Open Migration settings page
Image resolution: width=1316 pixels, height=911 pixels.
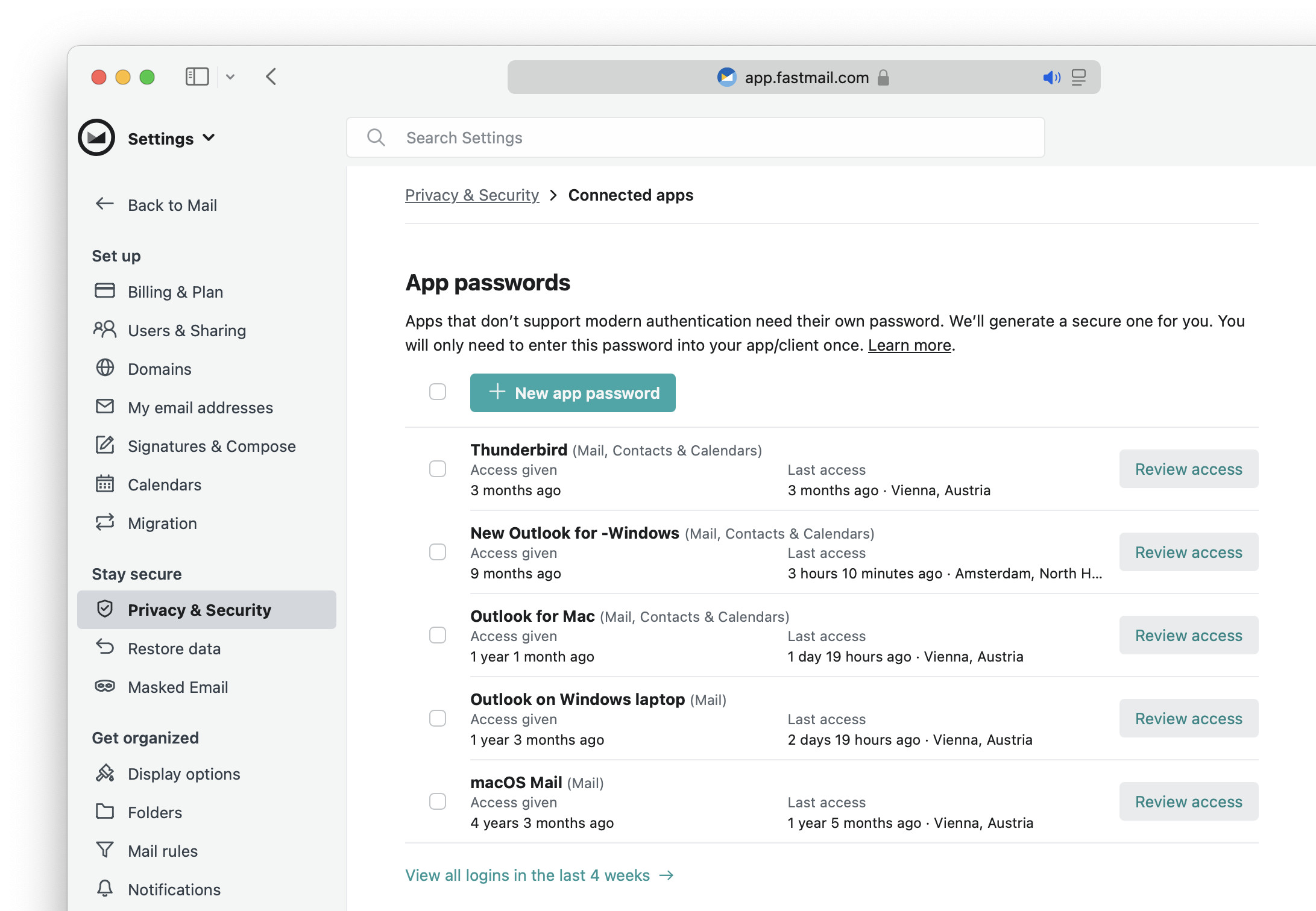click(x=207, y=523)
